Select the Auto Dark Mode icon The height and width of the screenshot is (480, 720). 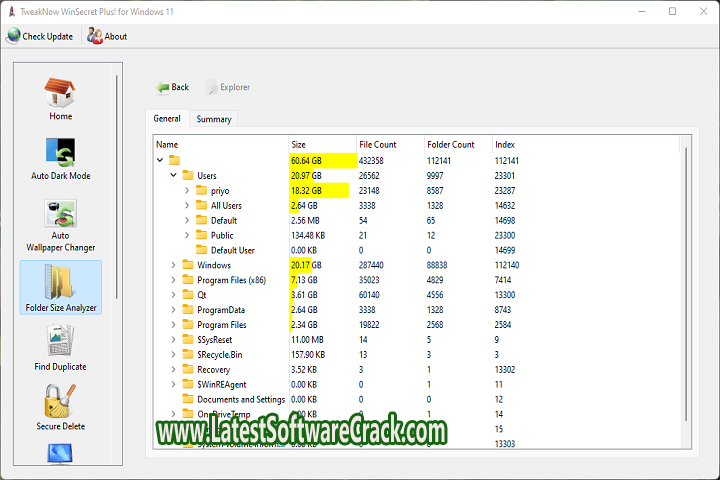(60, 152)
